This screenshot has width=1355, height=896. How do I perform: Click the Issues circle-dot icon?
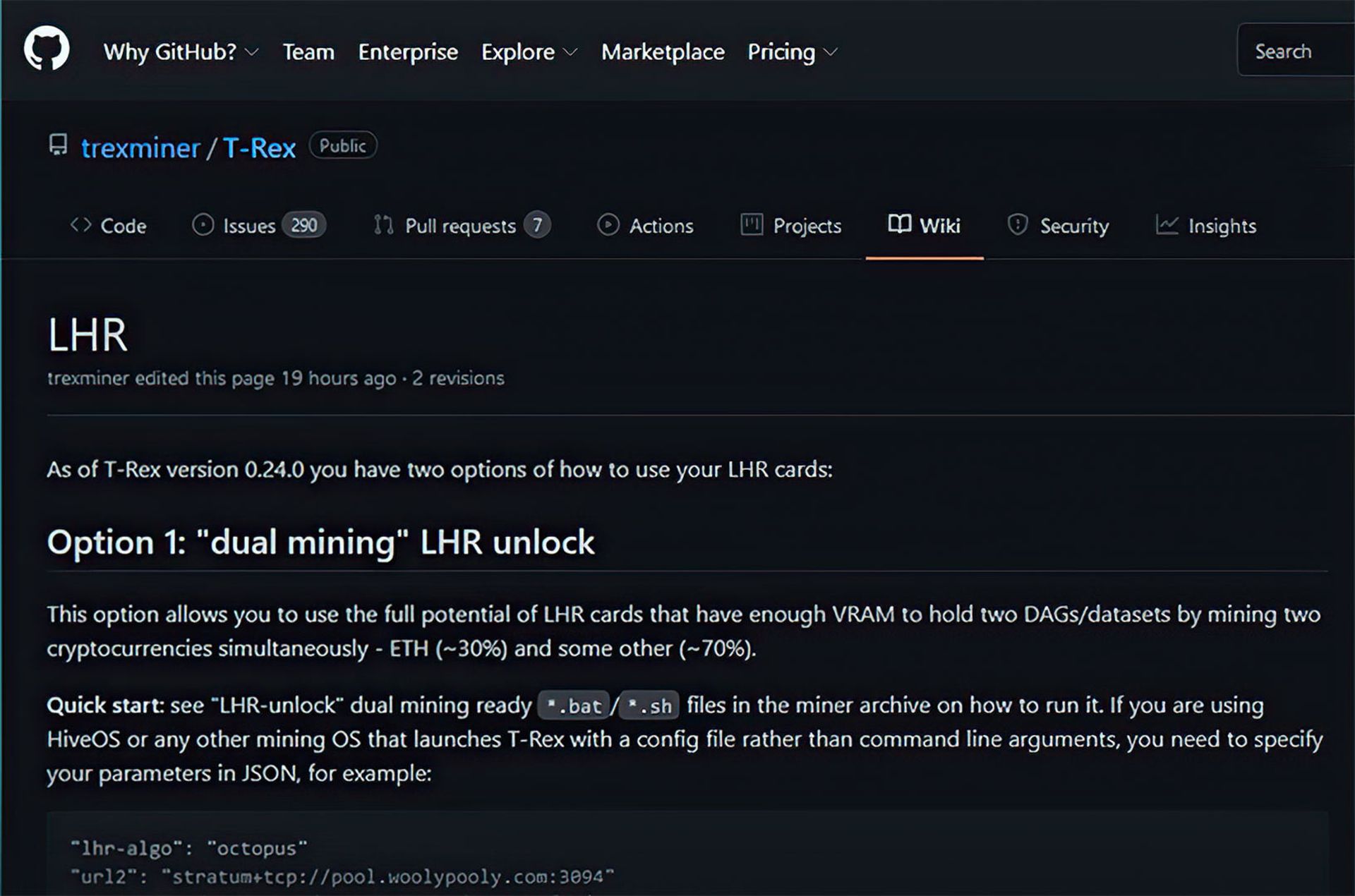203,225
